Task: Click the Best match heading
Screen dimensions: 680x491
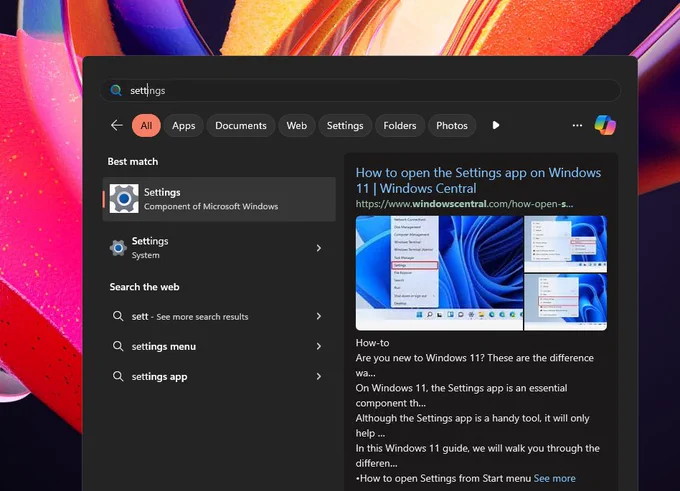Action: pos(133,161)
